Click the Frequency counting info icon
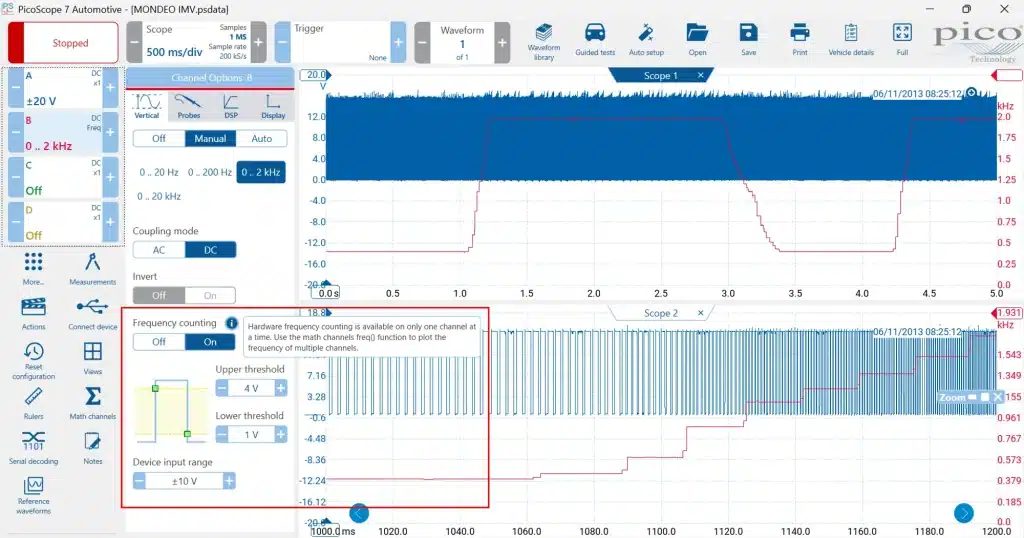 [231, 323]
